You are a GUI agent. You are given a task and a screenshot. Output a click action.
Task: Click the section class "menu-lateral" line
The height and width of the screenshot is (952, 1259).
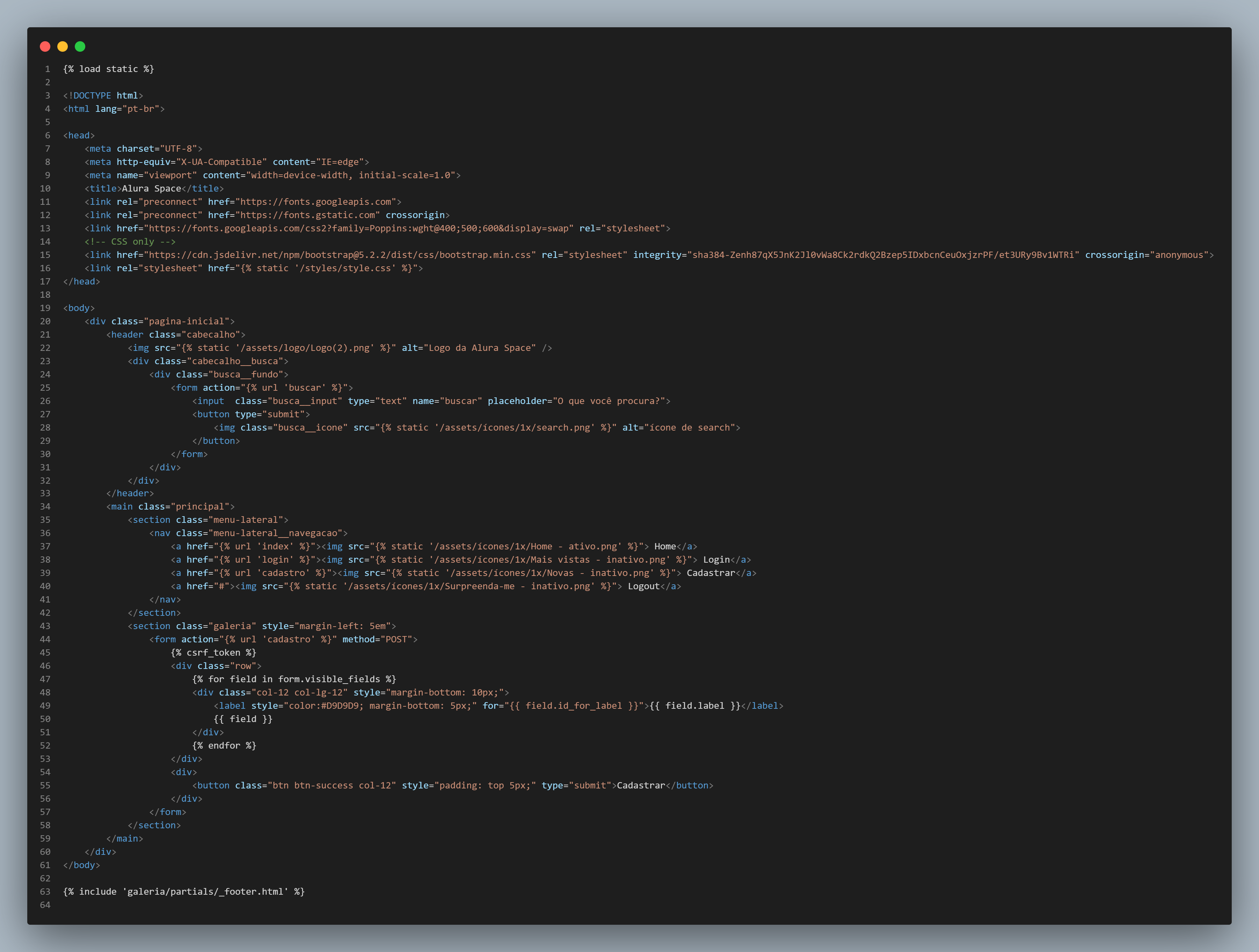[x=208, y=520]
